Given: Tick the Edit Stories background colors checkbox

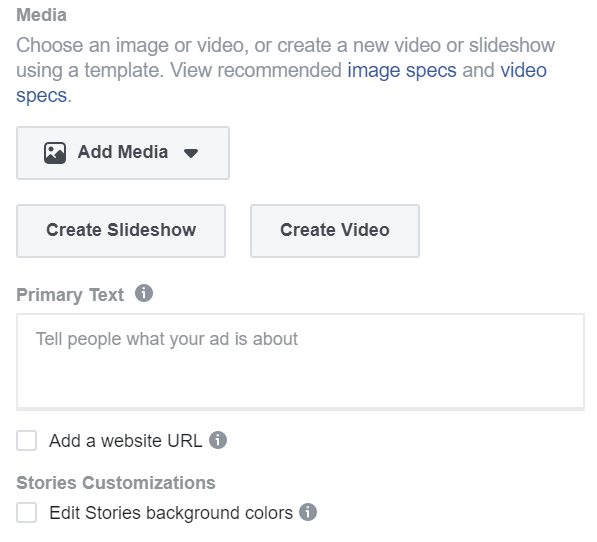Looking at the screenshot, I should click(x=27, y=512).
